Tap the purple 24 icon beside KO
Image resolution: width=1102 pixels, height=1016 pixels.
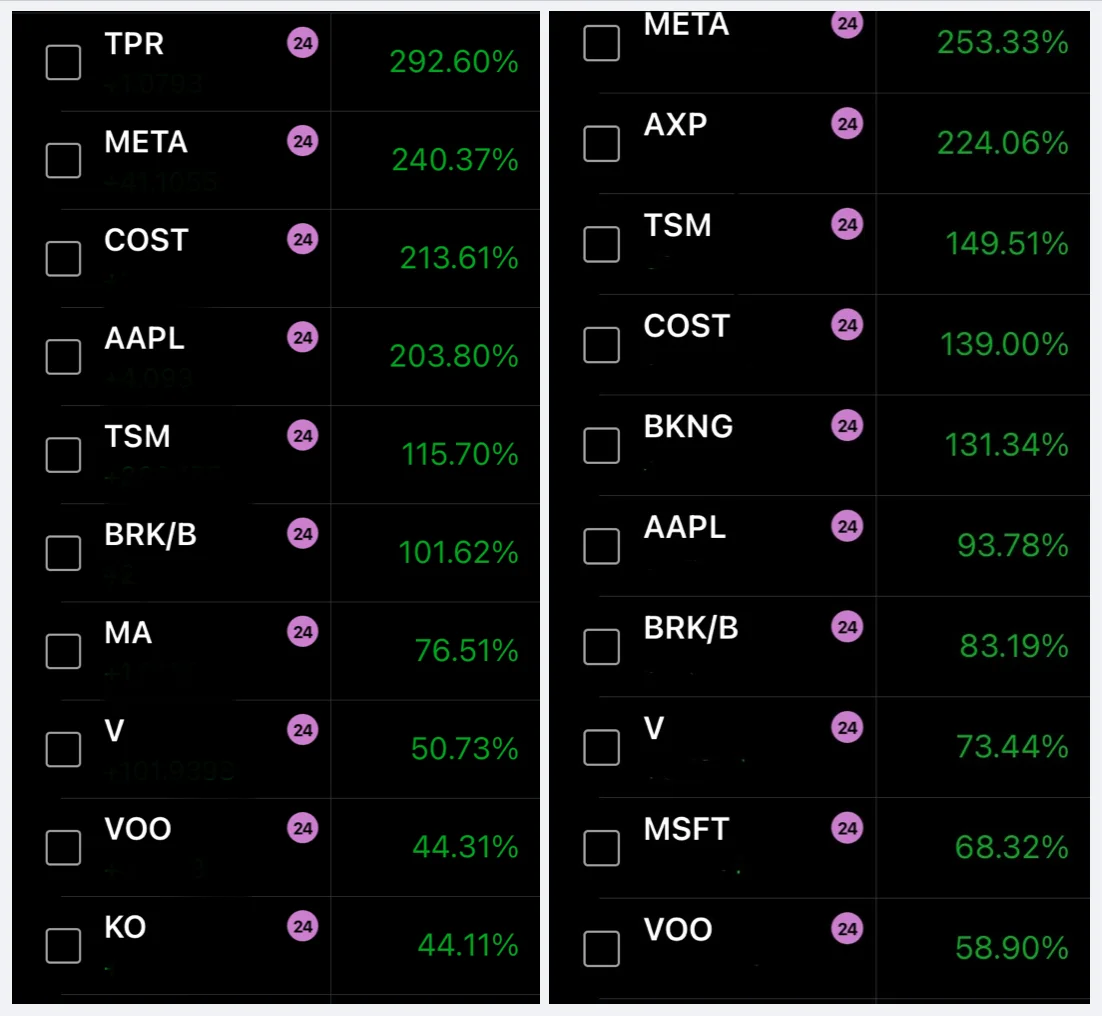[303, 927]
